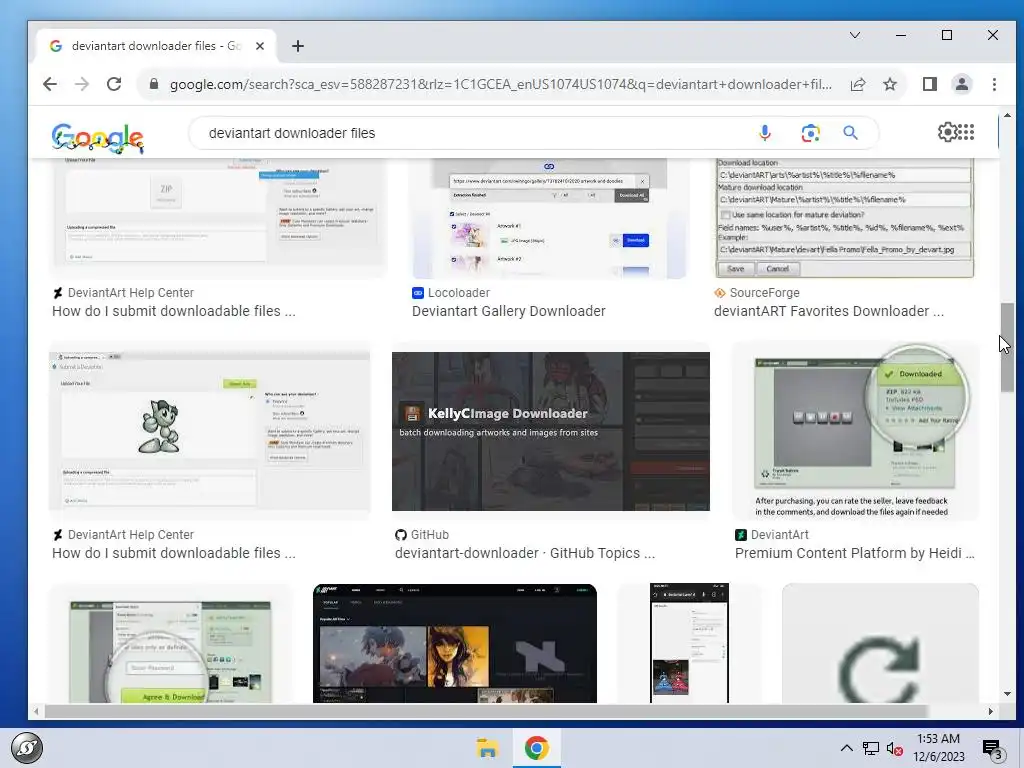Open the dark DeviantArt homepage thumbnail
The height and width of the screenshot is (768, 1024).
tap(455, 644)
